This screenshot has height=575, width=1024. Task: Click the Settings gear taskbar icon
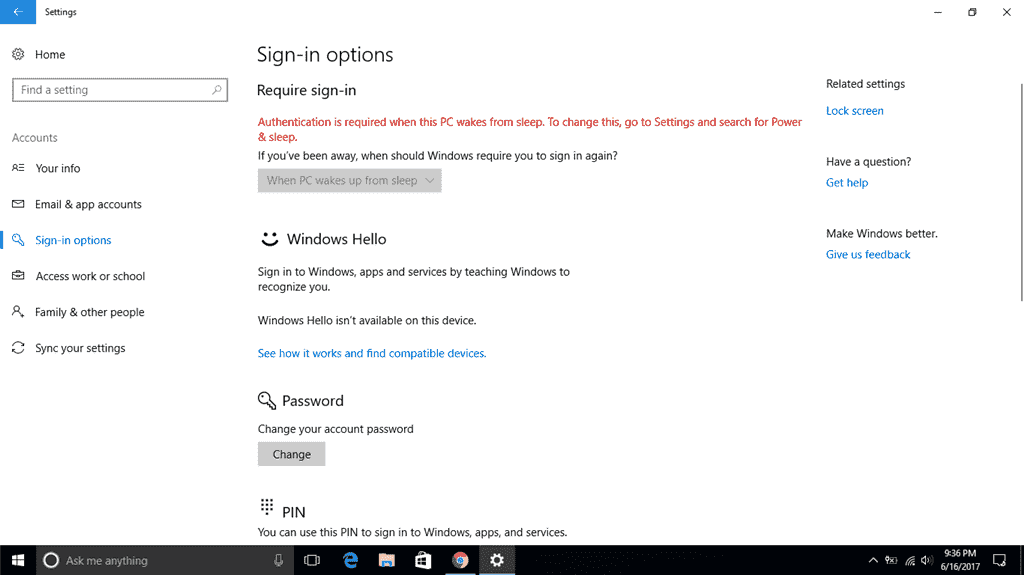pyautogui.click(x=497, y=560)
